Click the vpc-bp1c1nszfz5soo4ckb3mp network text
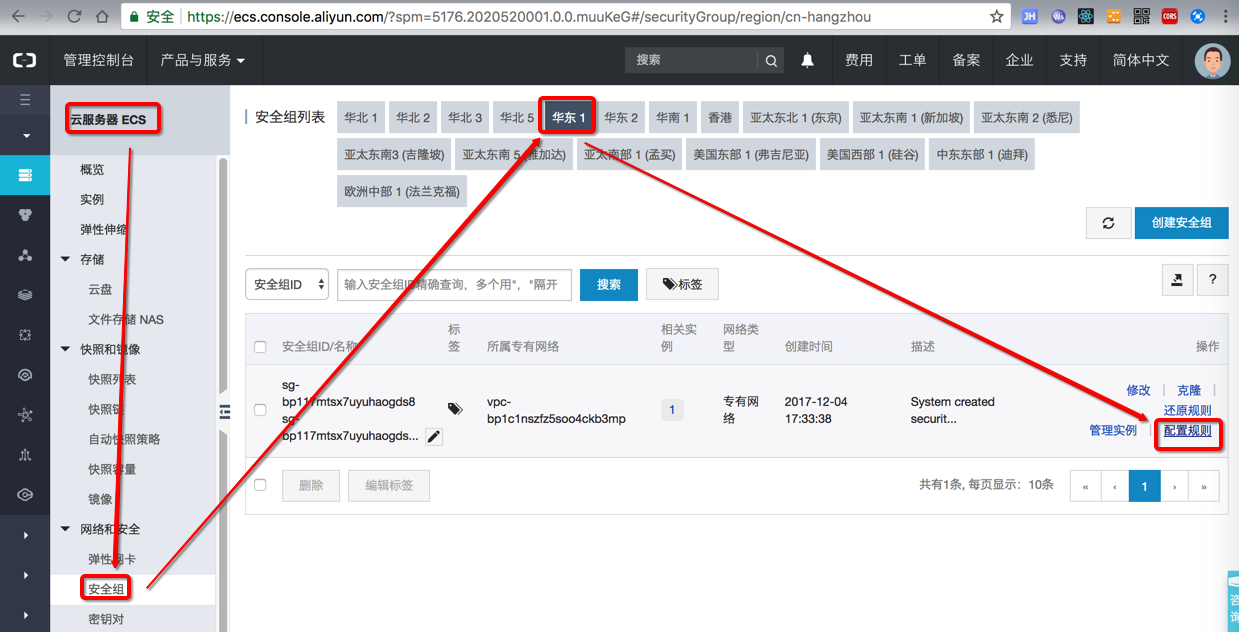 pos(556,410)
